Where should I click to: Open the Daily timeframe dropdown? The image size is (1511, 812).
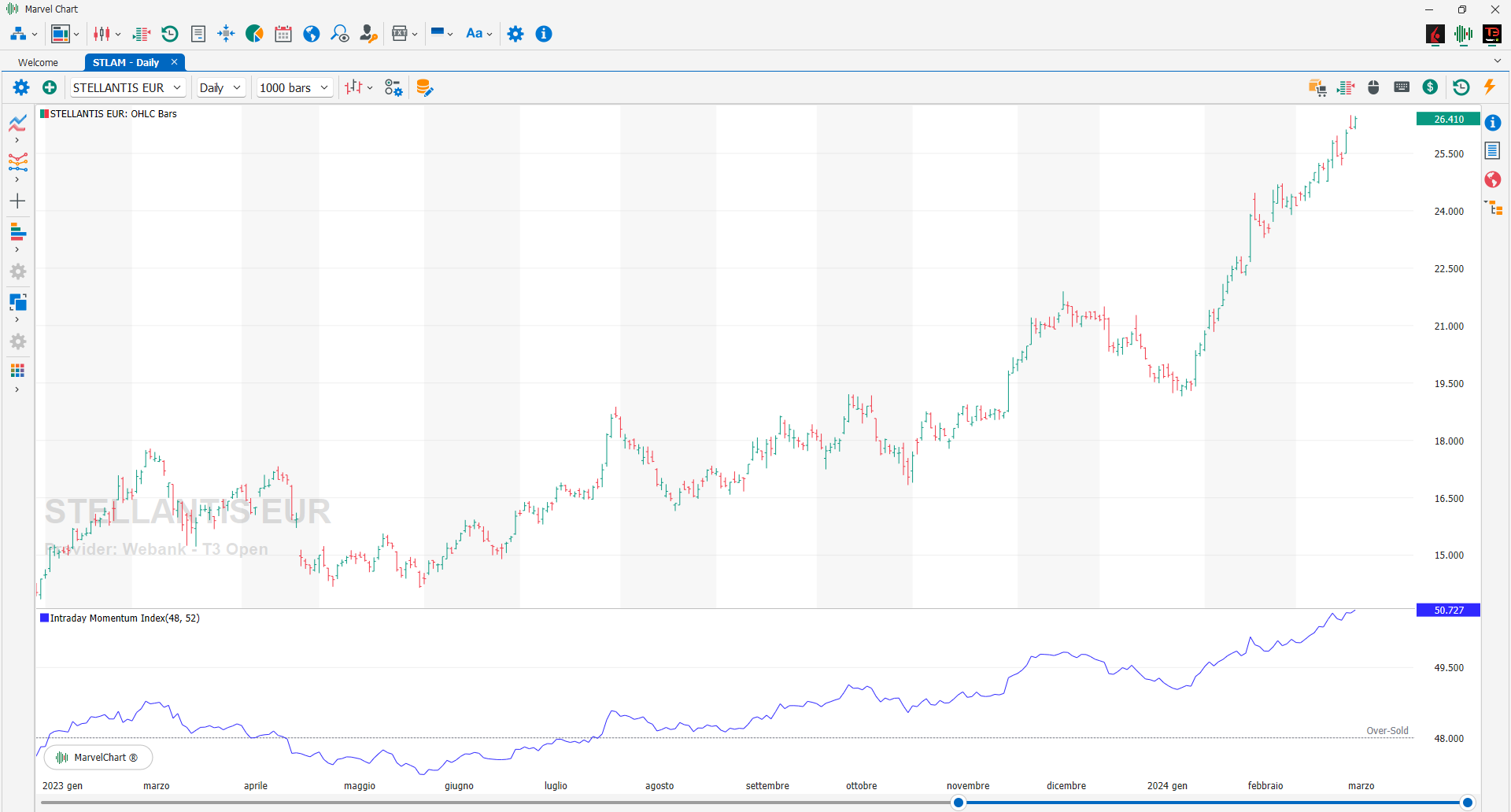point(220,87)
